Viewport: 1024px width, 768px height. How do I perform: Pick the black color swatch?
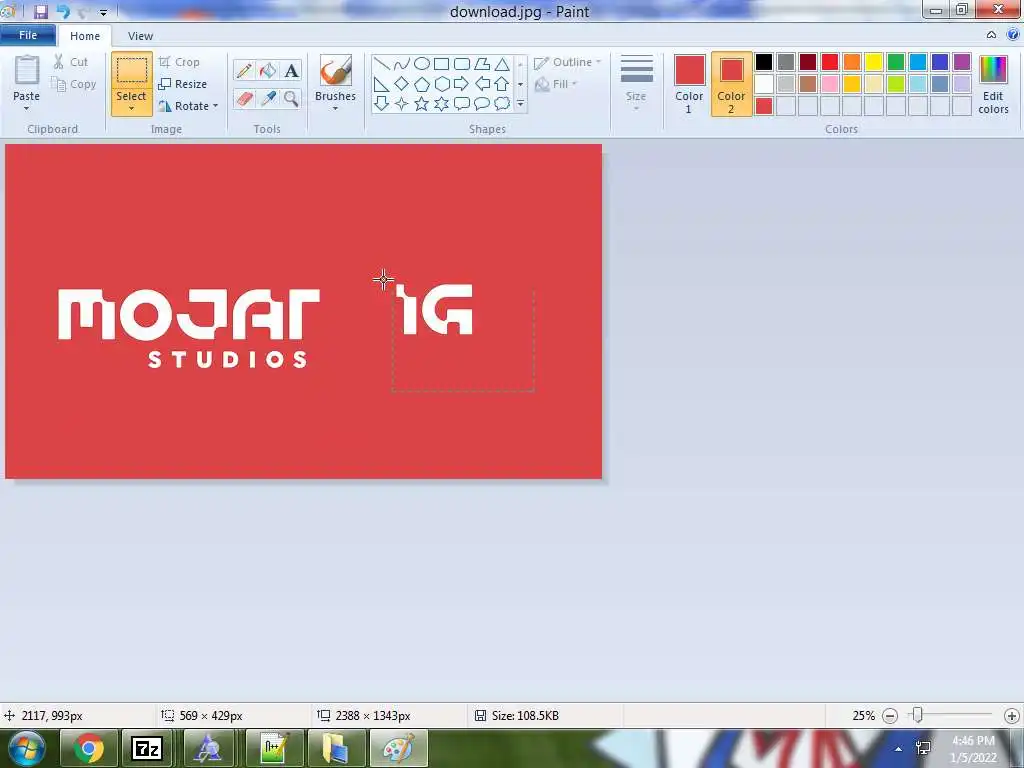click(764, 62)
